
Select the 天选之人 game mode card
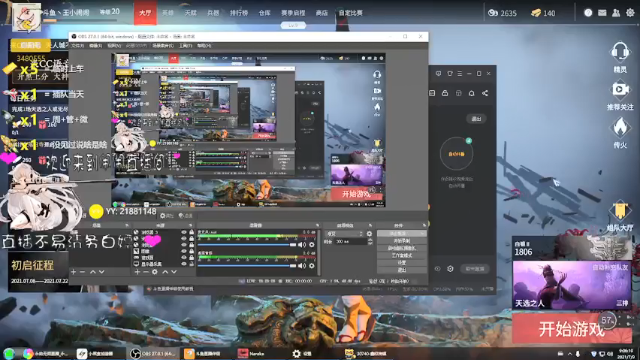pos(572,285)
